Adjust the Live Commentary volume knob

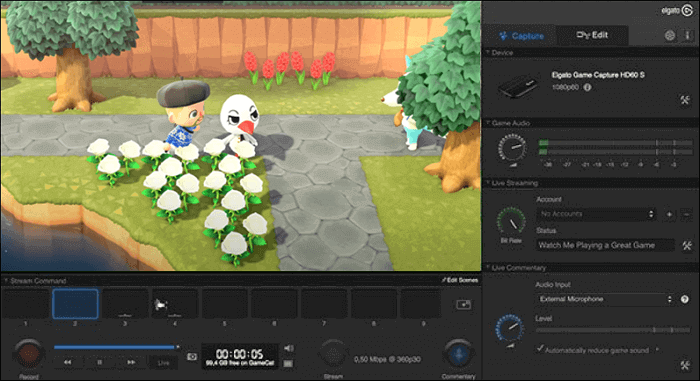pos(510,328)
